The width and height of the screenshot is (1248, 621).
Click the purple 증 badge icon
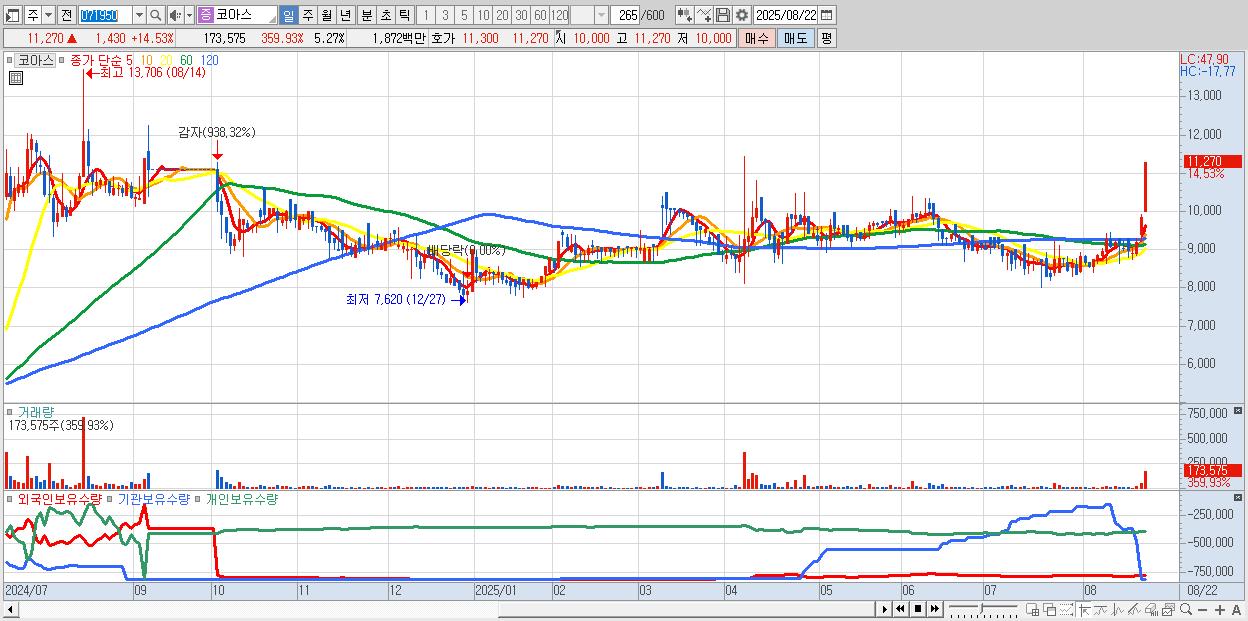click(205, 15)
